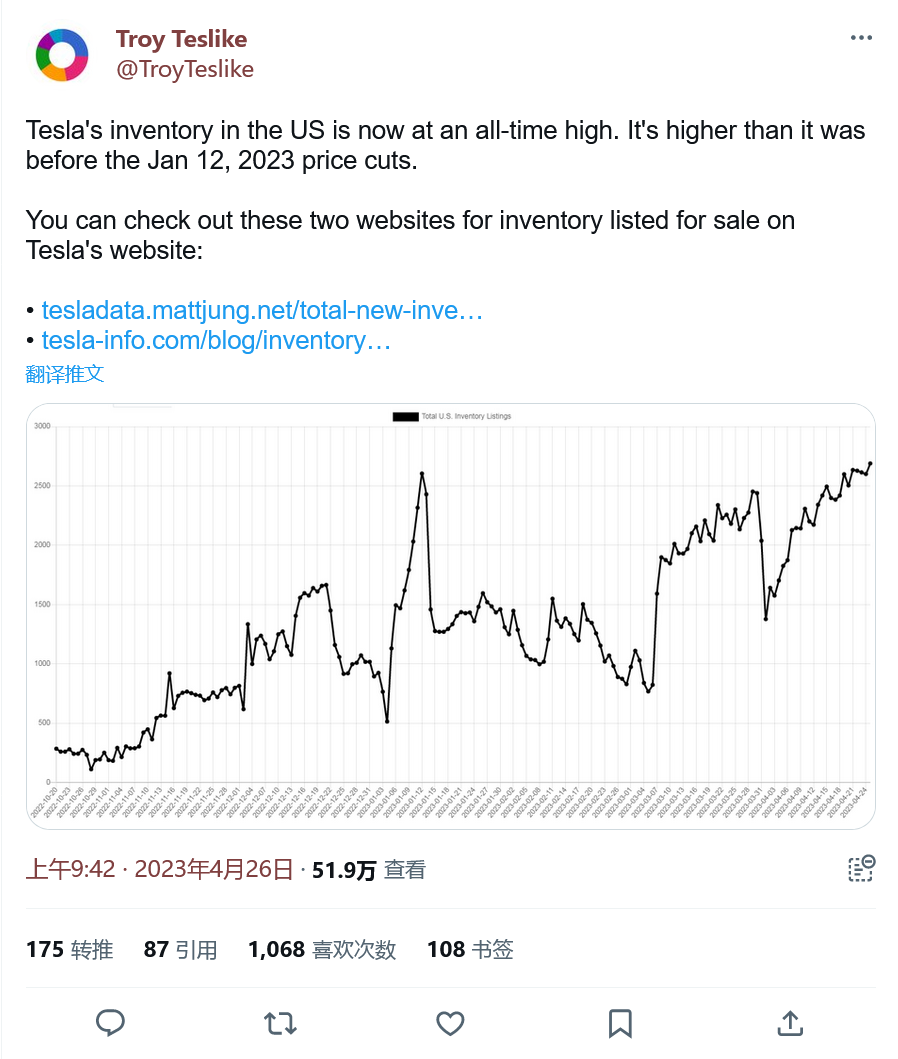
Task: Click the @TroyTeslike handle
Action: 184,69
